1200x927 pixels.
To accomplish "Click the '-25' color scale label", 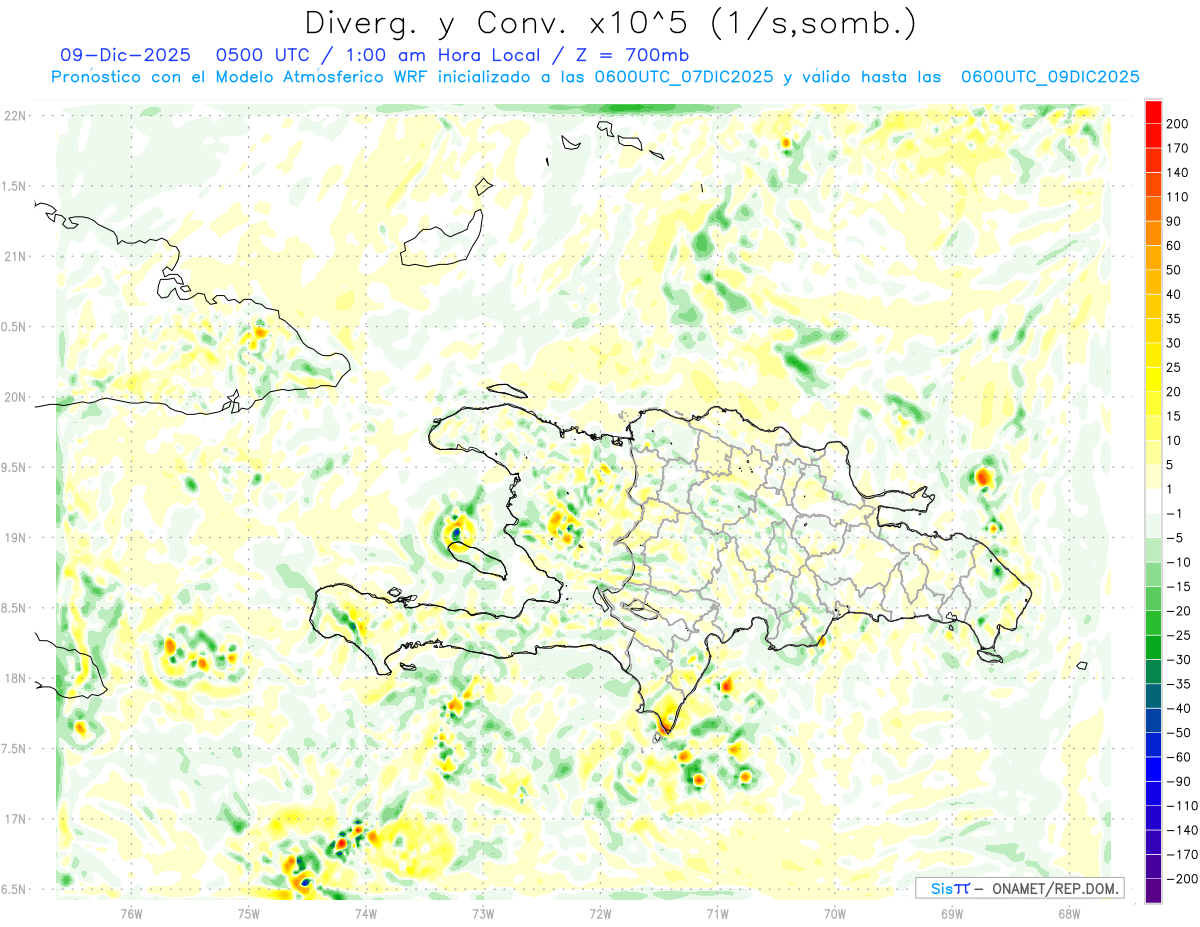I will (1181, 635).
